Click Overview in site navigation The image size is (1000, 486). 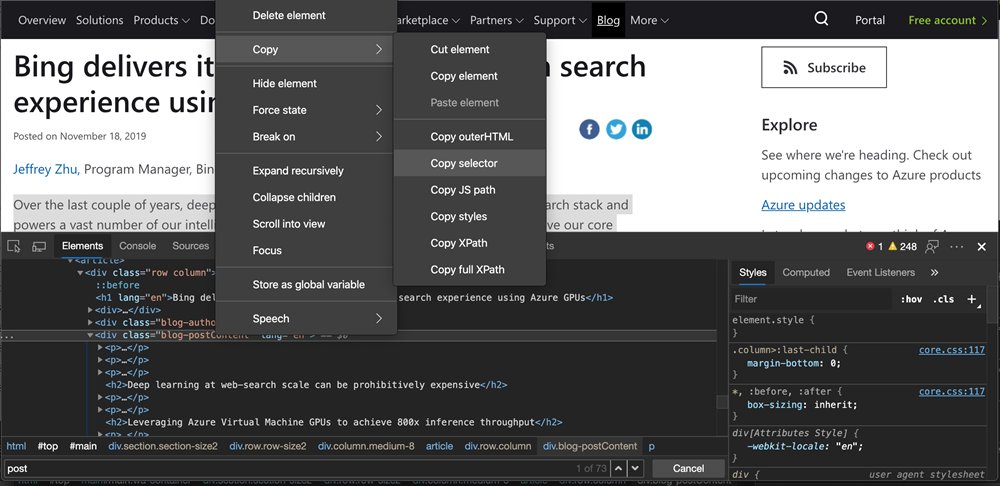pyautogui.click(x=42, y=20)
